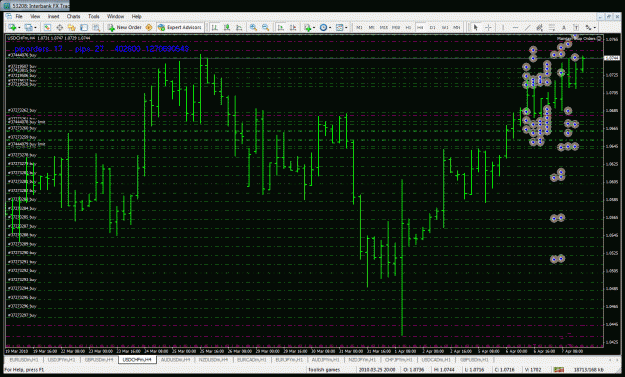The width and height of the screenshot is (625, 377).
Task: Toggle the H4 timeframe
Action: tap(420, 27)
